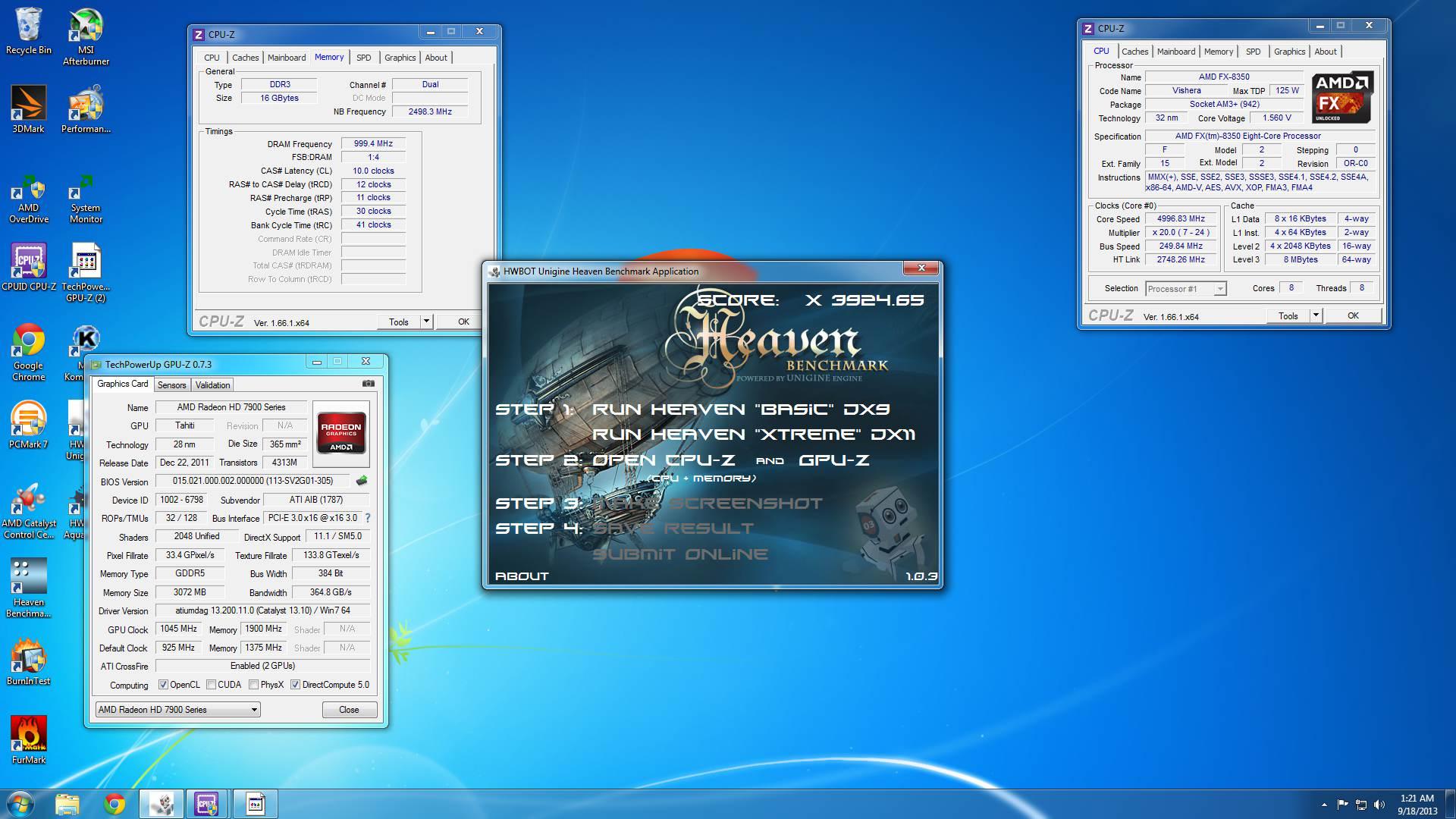
Task: Click OK in the right CPU-Z window
Action: [x=1353, y=315]
